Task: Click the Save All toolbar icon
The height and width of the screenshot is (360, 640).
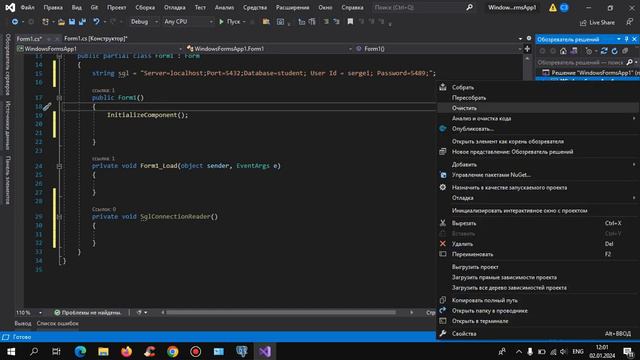Action: (x=82, y=22)
